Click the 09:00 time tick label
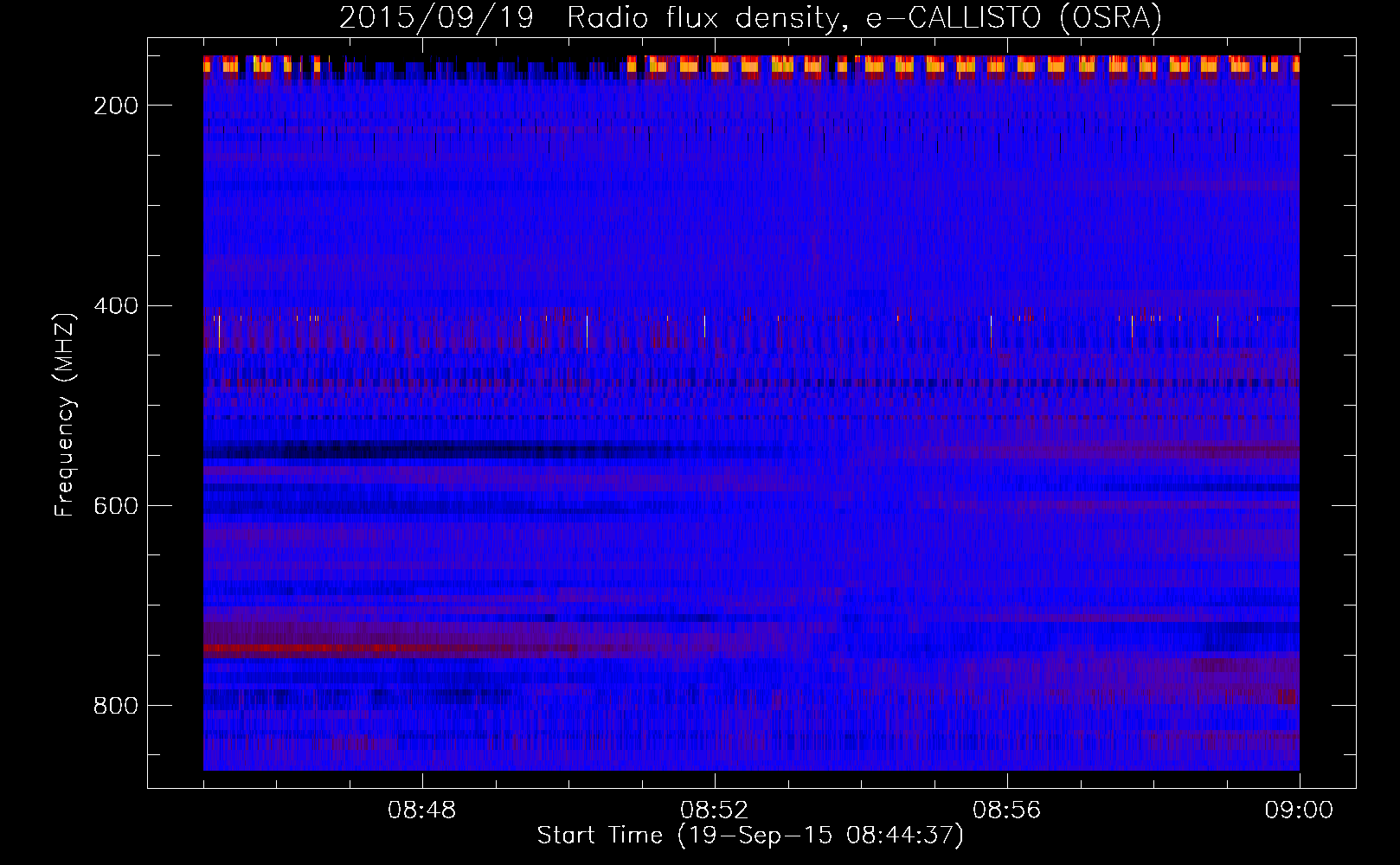 [x=1299, y=811]
